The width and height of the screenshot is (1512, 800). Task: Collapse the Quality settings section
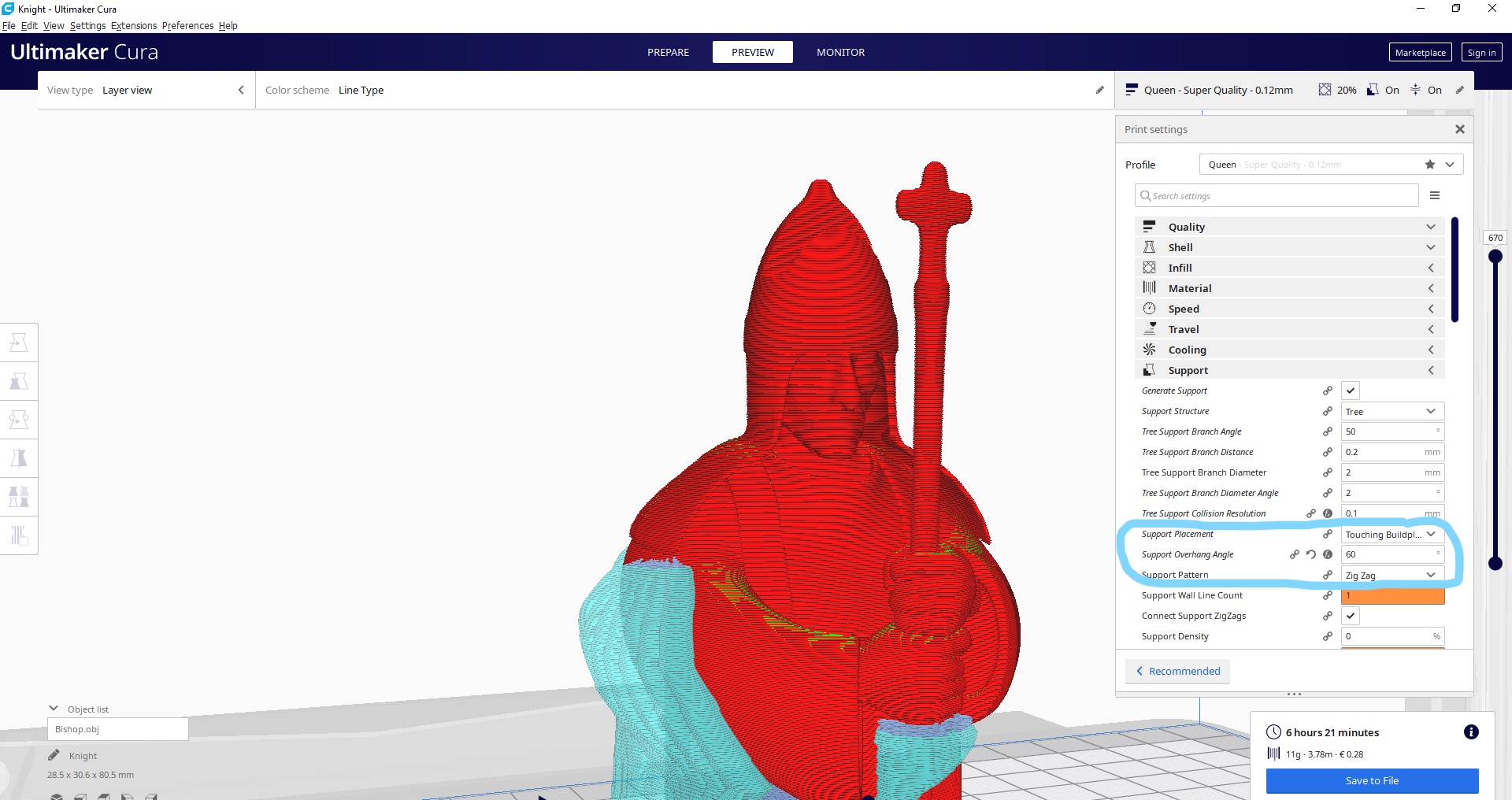coord(1430,227)
